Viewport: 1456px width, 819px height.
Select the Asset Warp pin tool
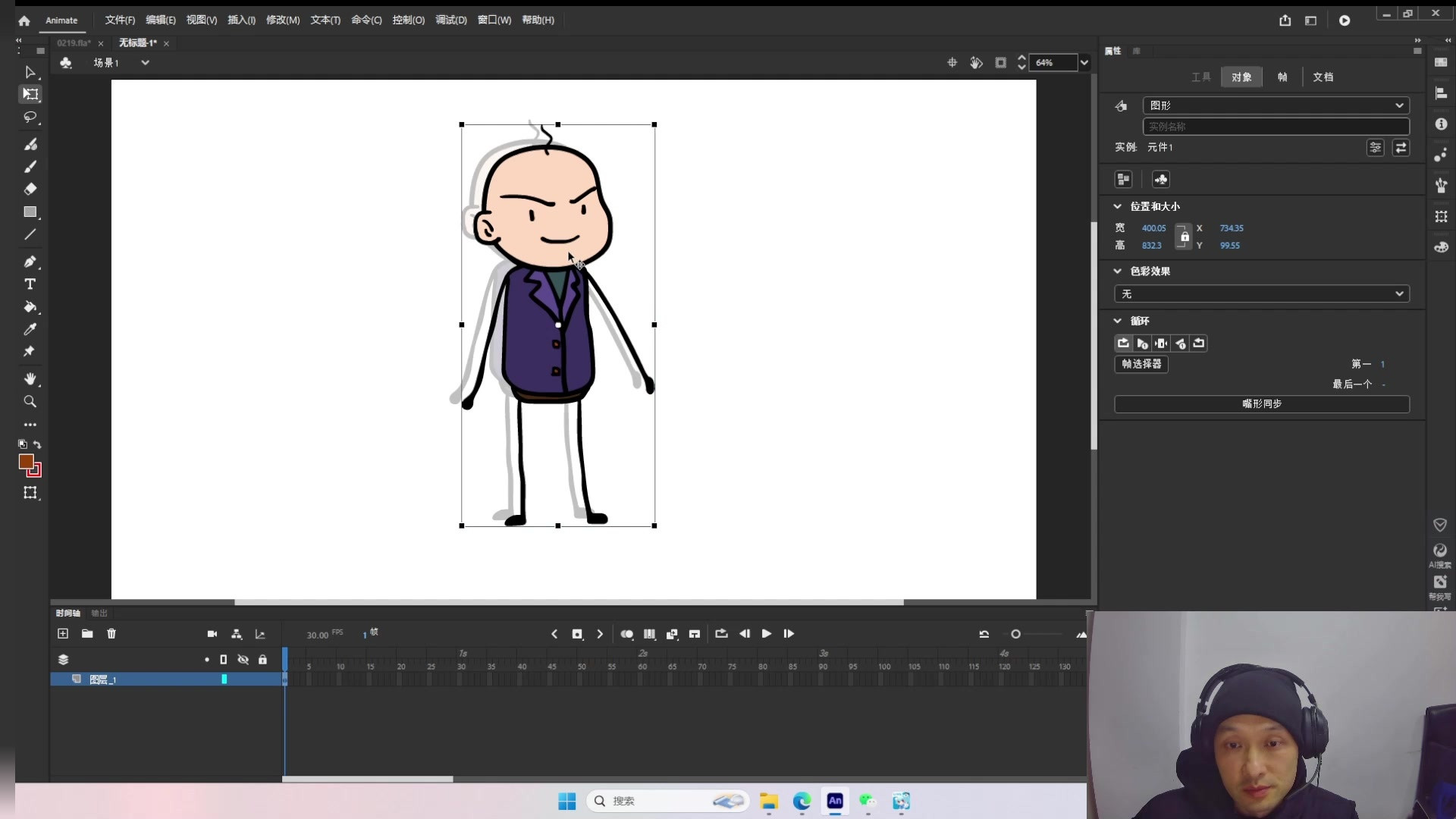click(x=30, y=352)
